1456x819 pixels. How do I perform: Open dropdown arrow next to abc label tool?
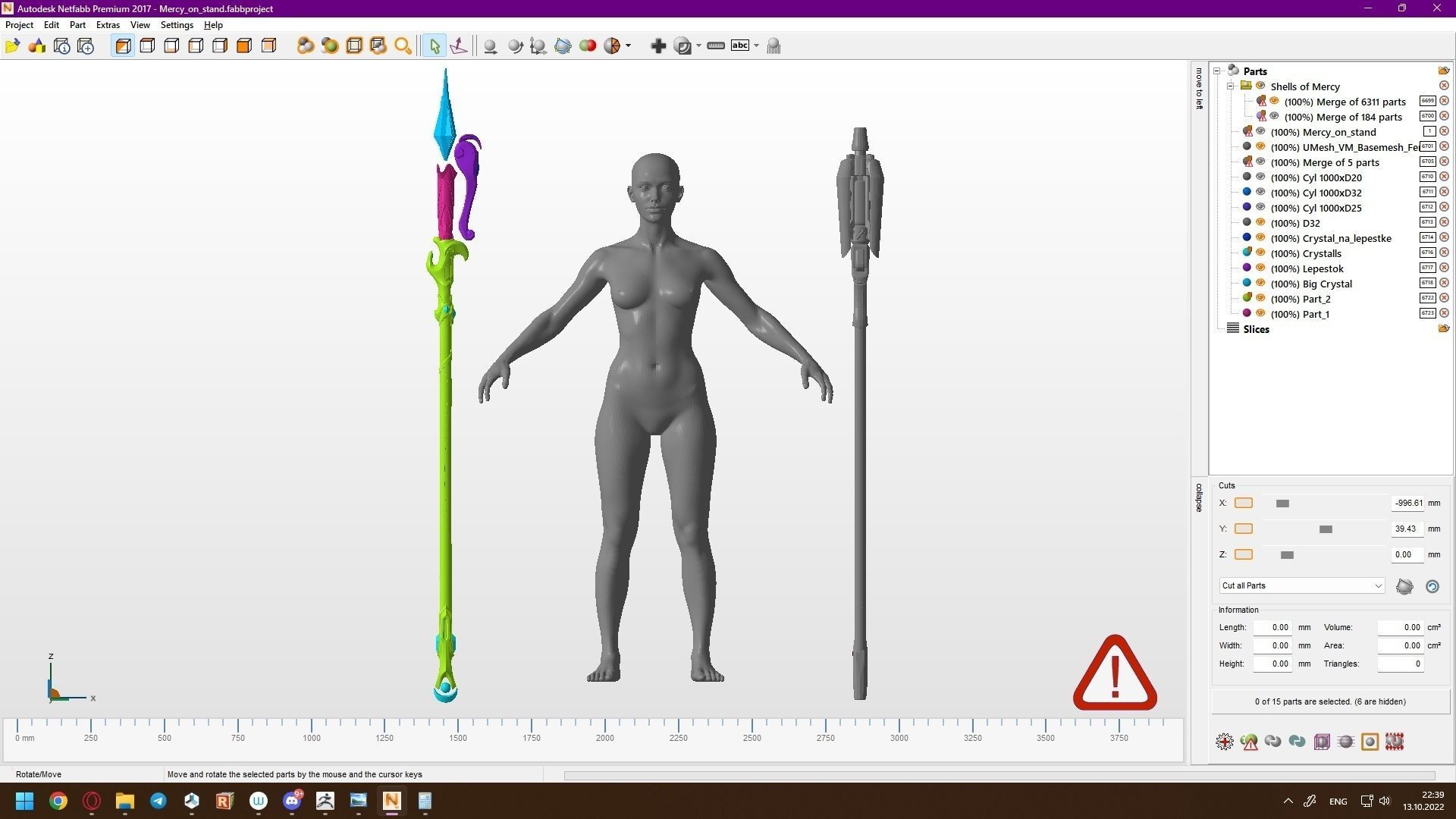(x=756, y=46)
